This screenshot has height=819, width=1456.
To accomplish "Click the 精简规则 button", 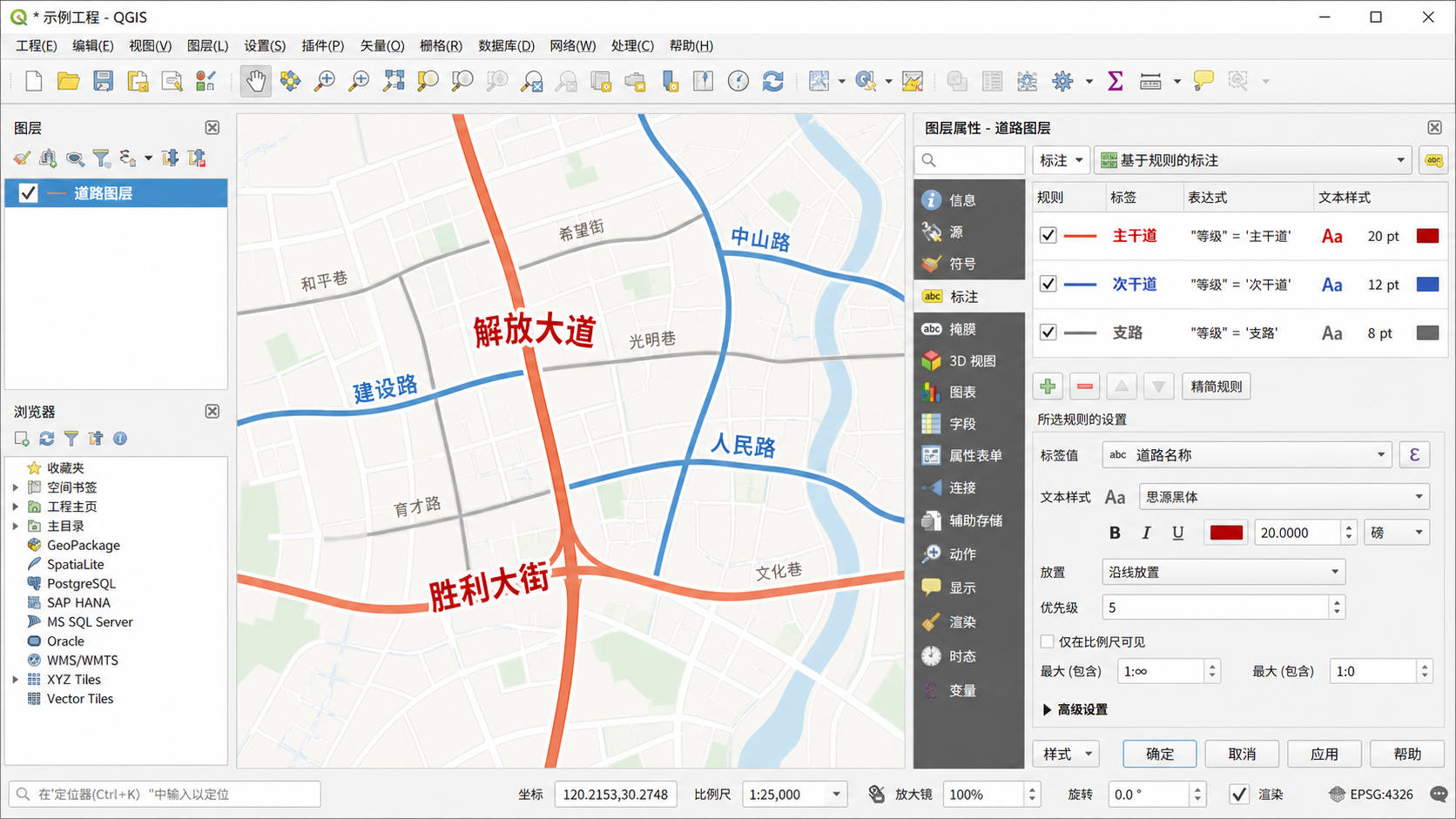I will [1217, 386].
